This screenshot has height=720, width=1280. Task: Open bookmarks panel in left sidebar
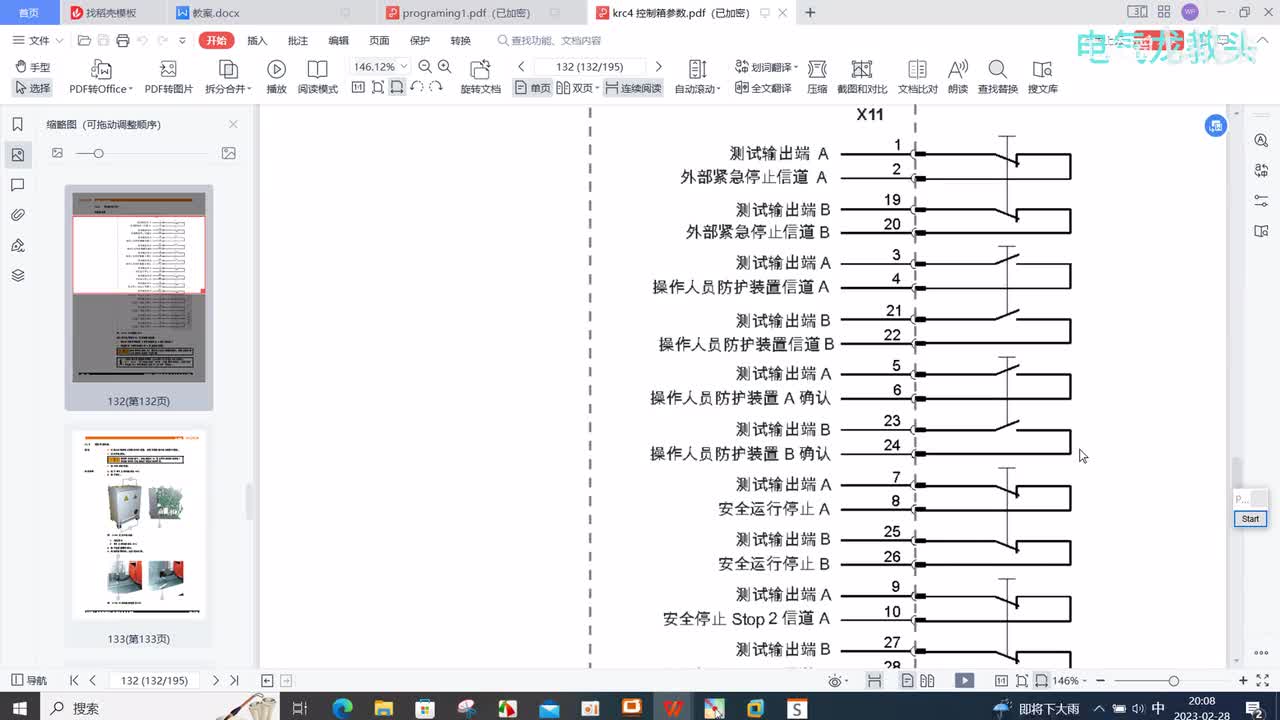[17, 124]
